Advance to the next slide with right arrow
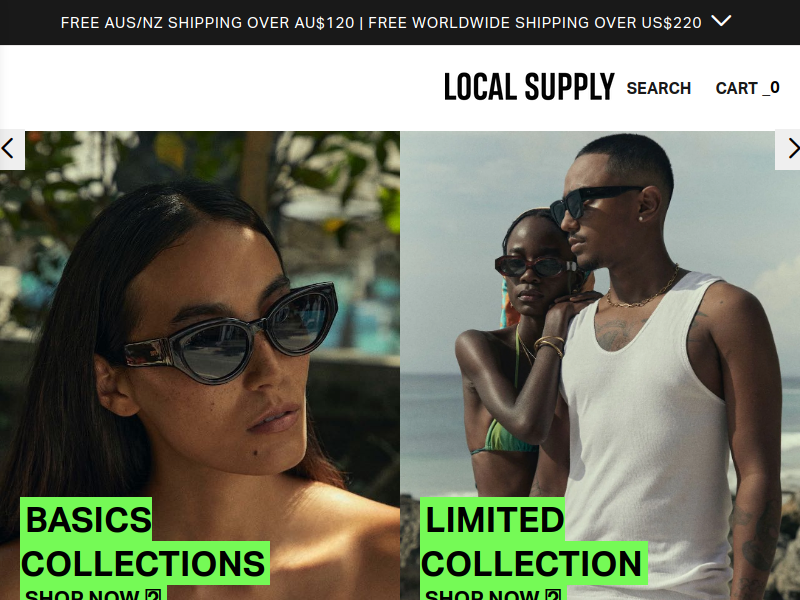The height and width of the screenshot is (600, 800). 788,149
